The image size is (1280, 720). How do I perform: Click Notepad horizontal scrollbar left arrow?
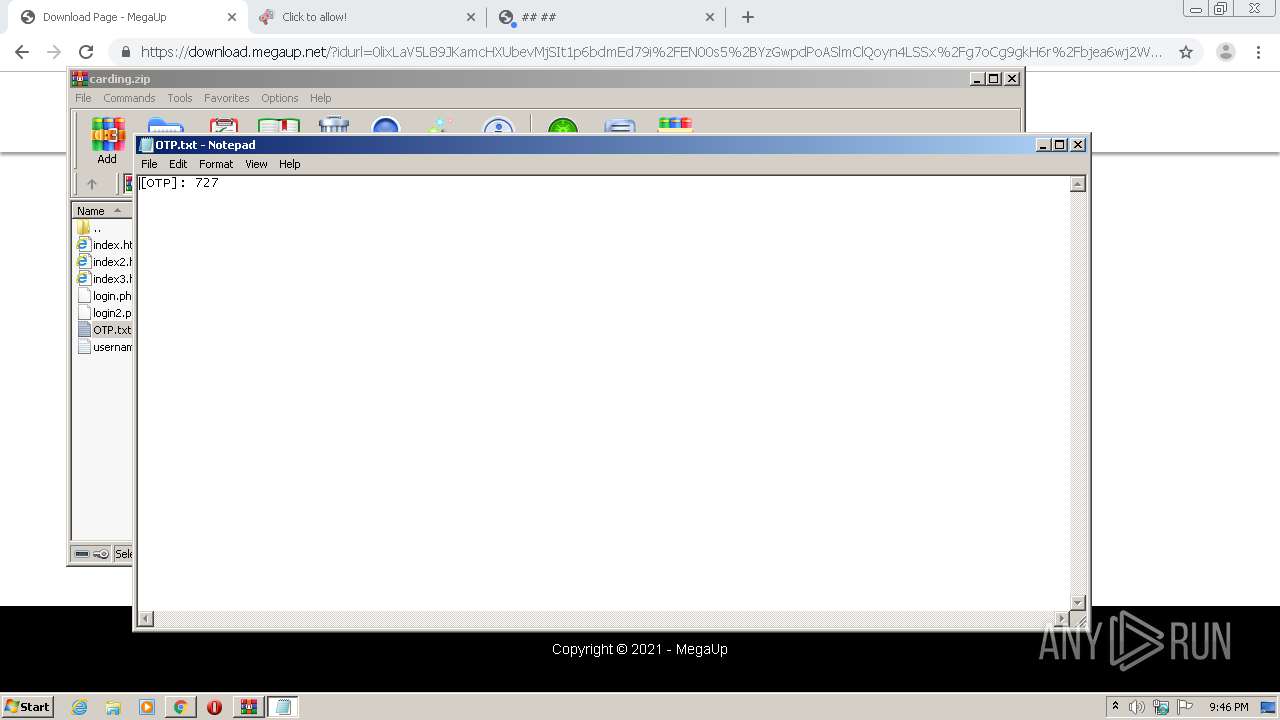[146, 619]
